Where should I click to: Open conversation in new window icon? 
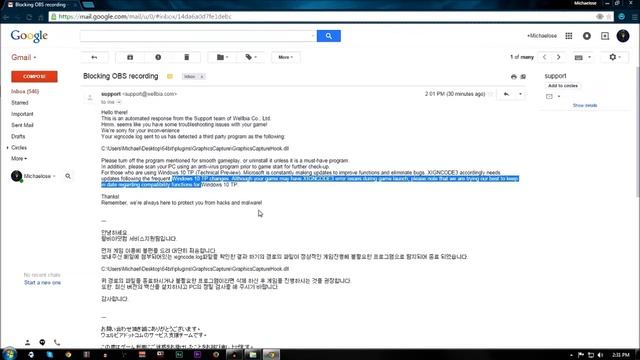(523, 76)
